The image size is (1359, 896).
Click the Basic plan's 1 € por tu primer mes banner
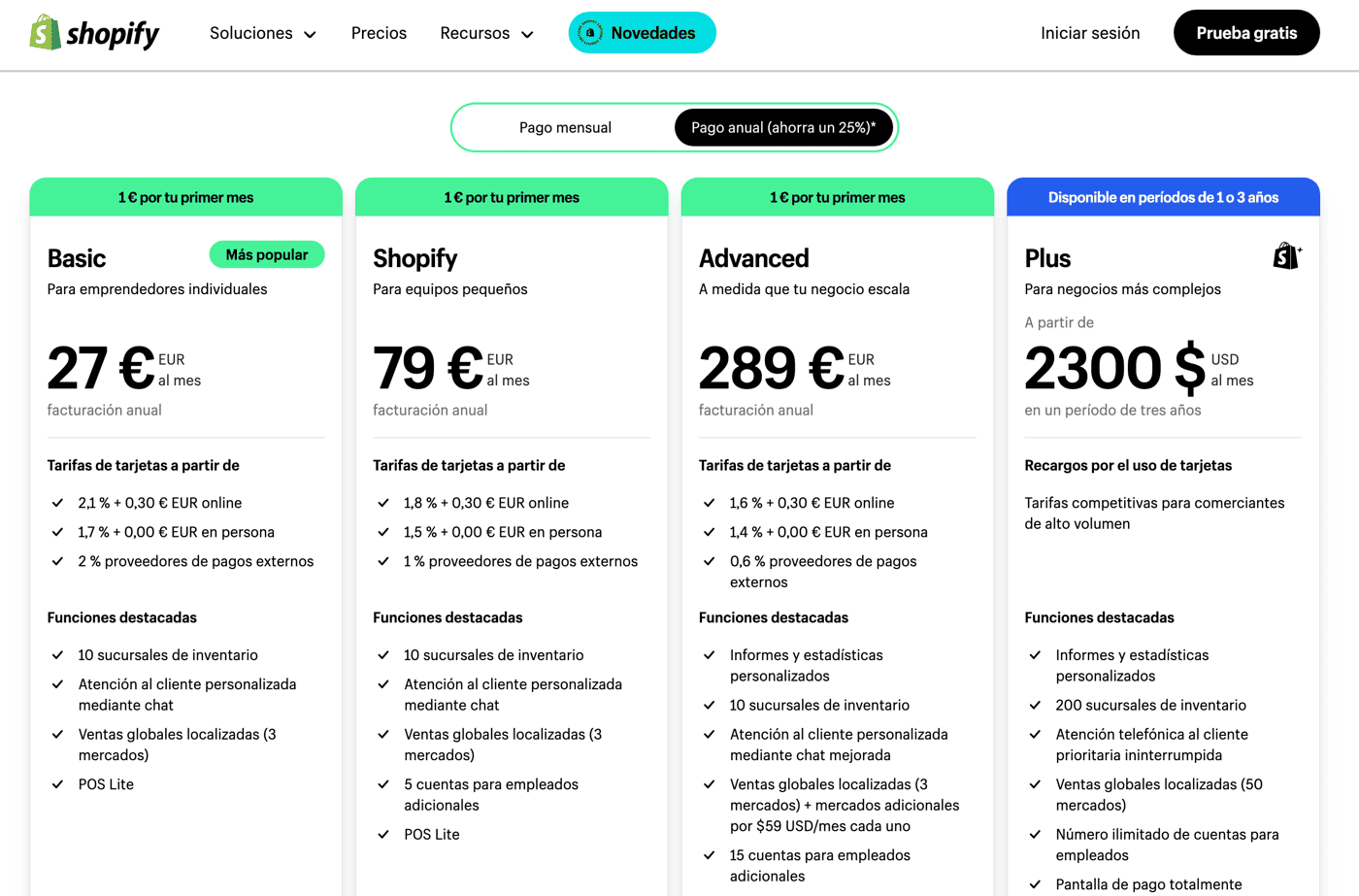186,197
